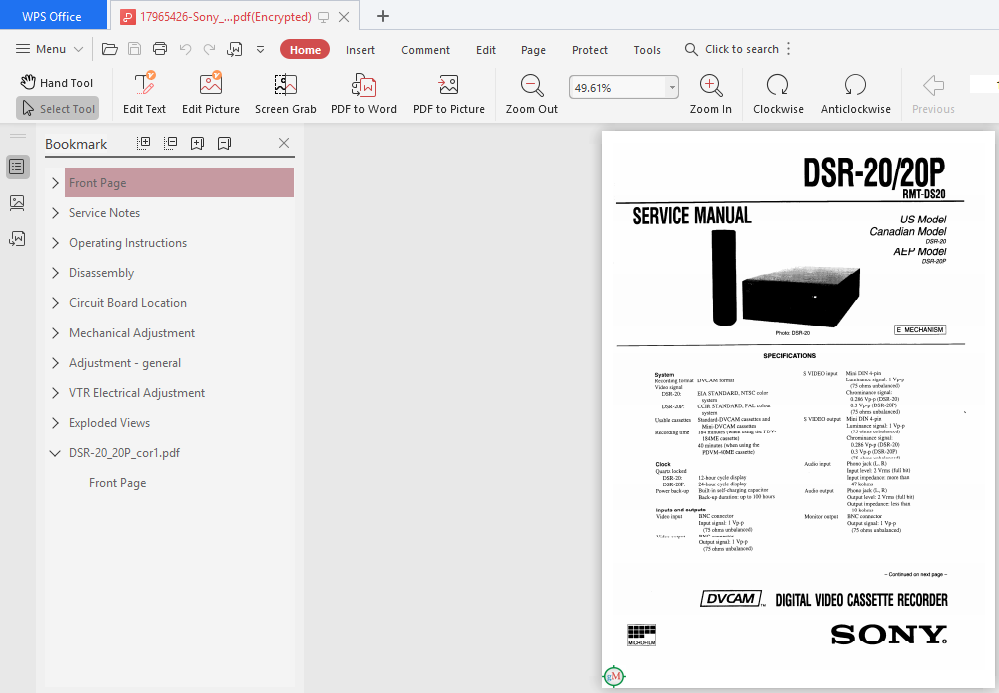999x693 pixels.
Task: Expand the Disassembly bookmark
Action: pyautogui.click(x=55, y=273)
